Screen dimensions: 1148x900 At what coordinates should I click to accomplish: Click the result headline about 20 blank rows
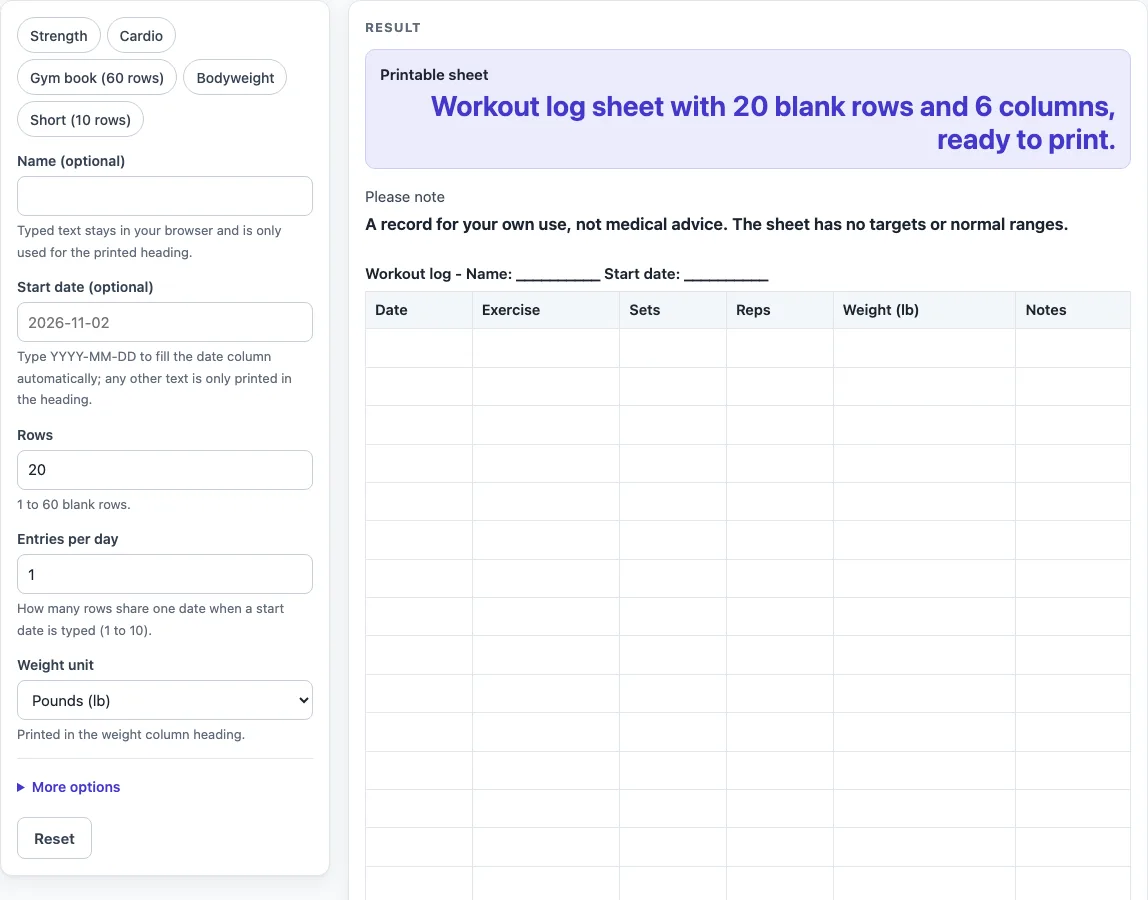(x=773, y=123)
